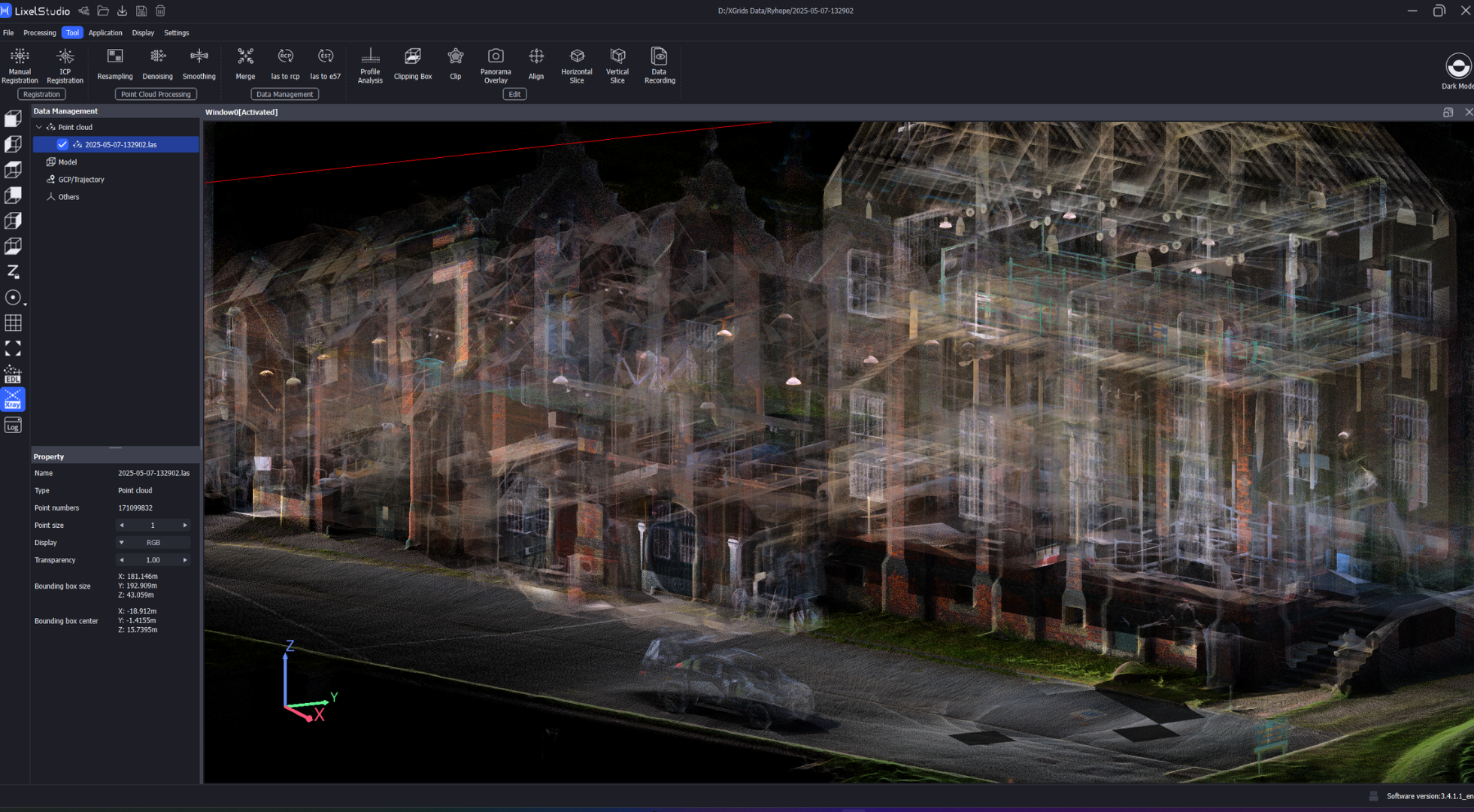Viewport: 1474px width, 812px height.
Task: Open the rotation center options dropdown arrow
Action: click(x=25, y=304)
